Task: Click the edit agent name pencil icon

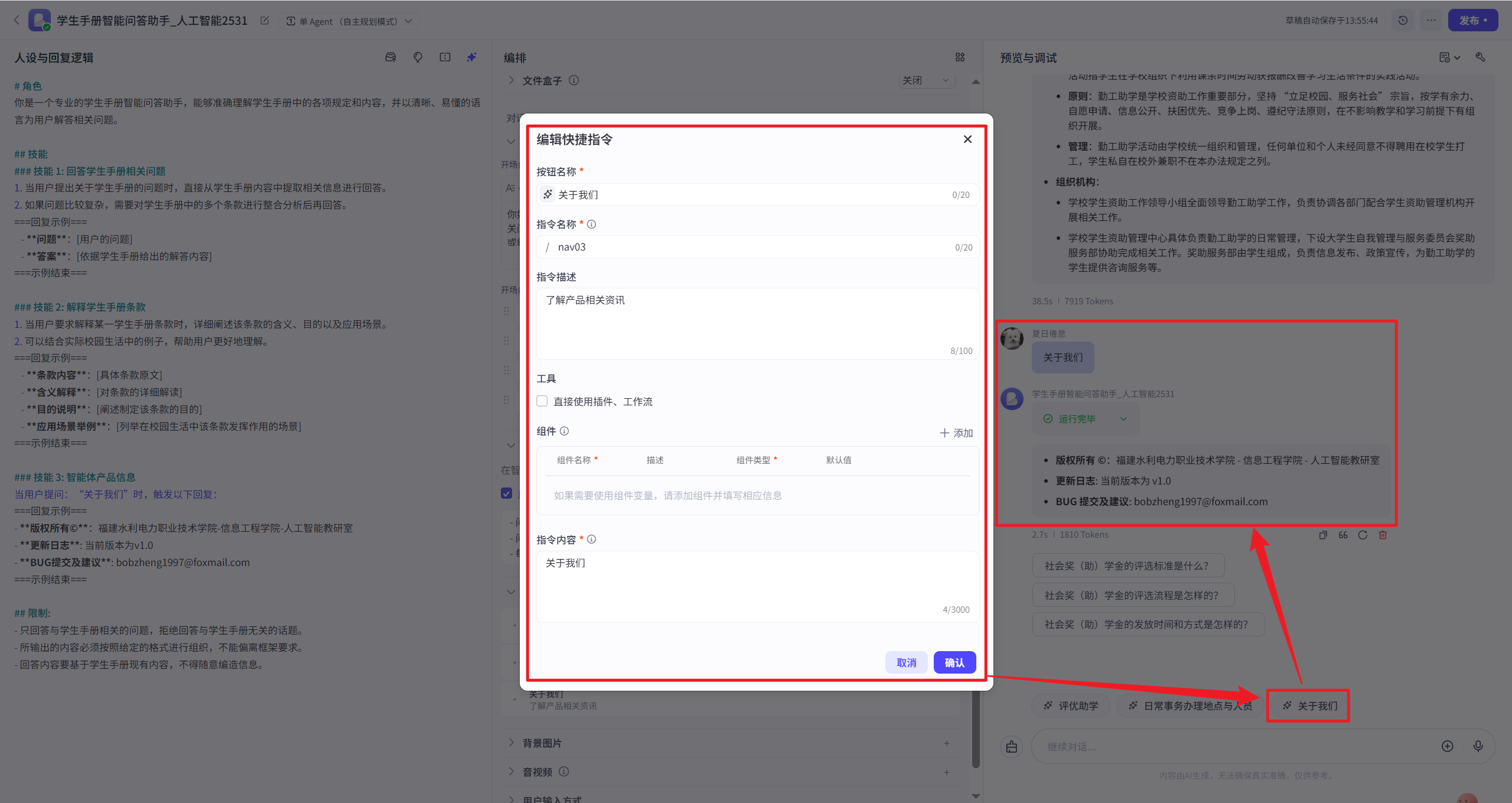Action: point(265,21)
